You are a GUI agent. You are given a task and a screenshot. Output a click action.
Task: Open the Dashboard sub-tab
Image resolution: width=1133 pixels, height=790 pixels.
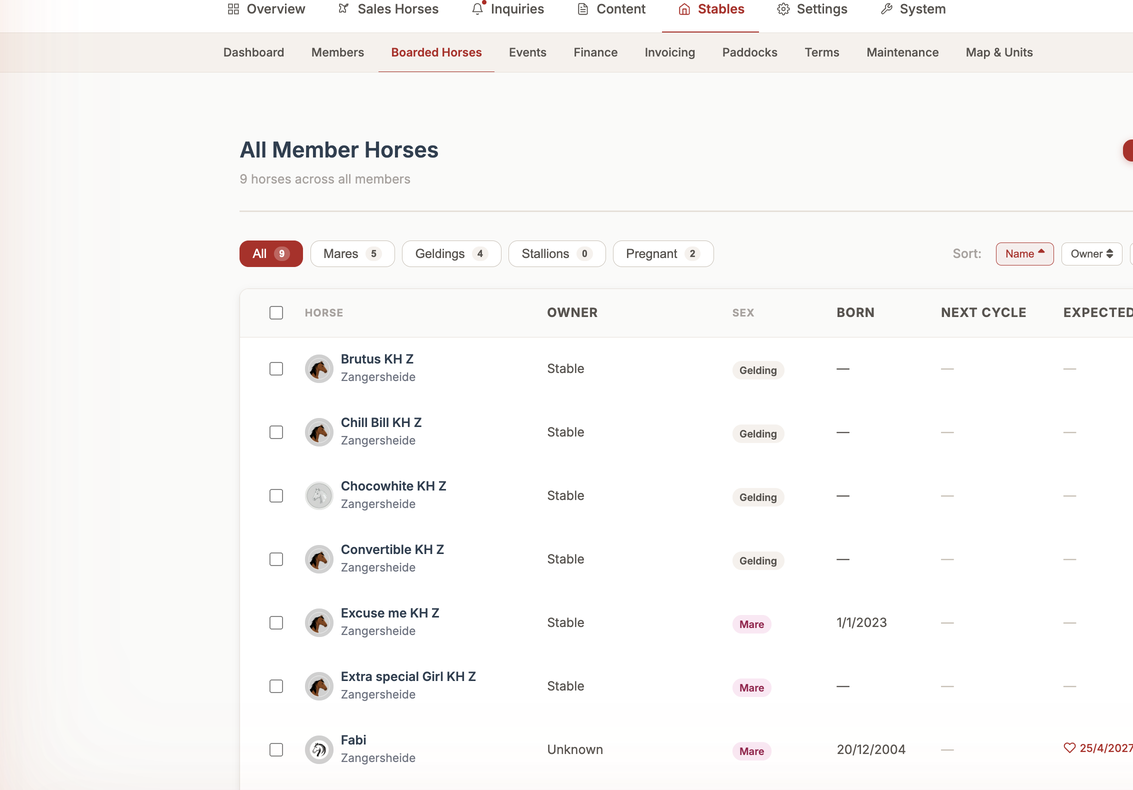254,52
